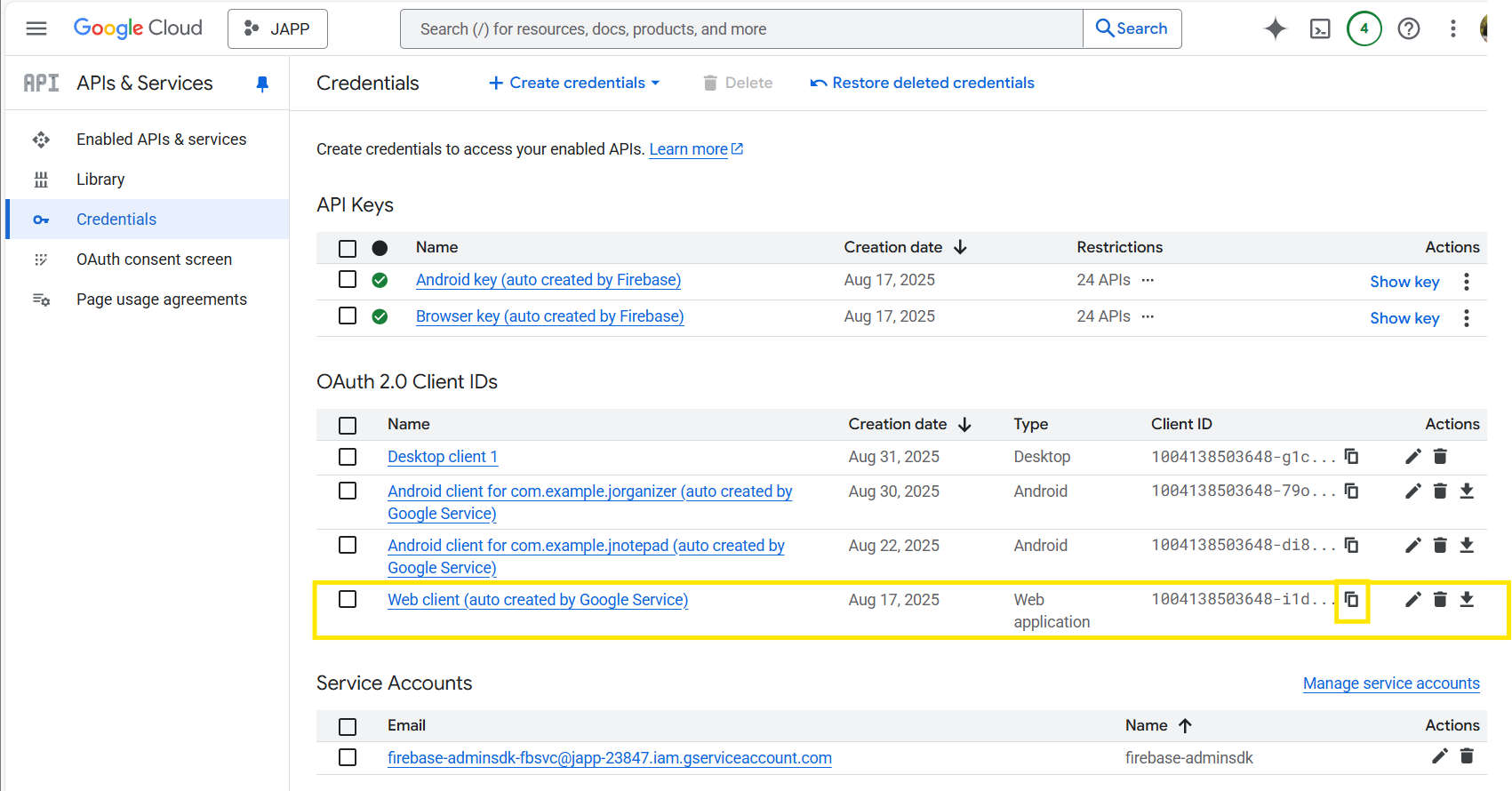Image resolution: width=1512 pixels, height=791 pixels.
Task: Open the top bar three-dot settings menu
Action: [1453, 28]
